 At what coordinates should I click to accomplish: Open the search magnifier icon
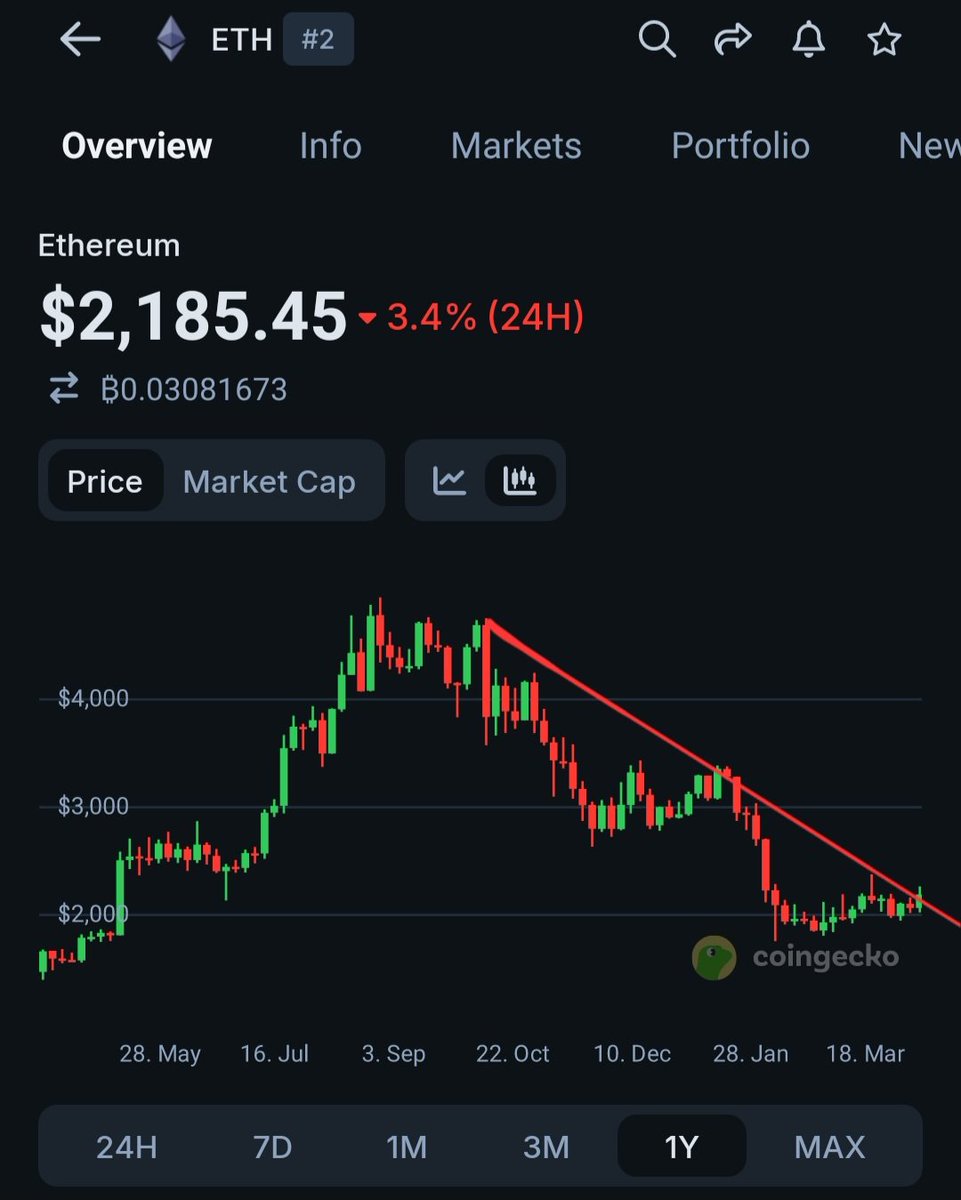tap(656, 40)
